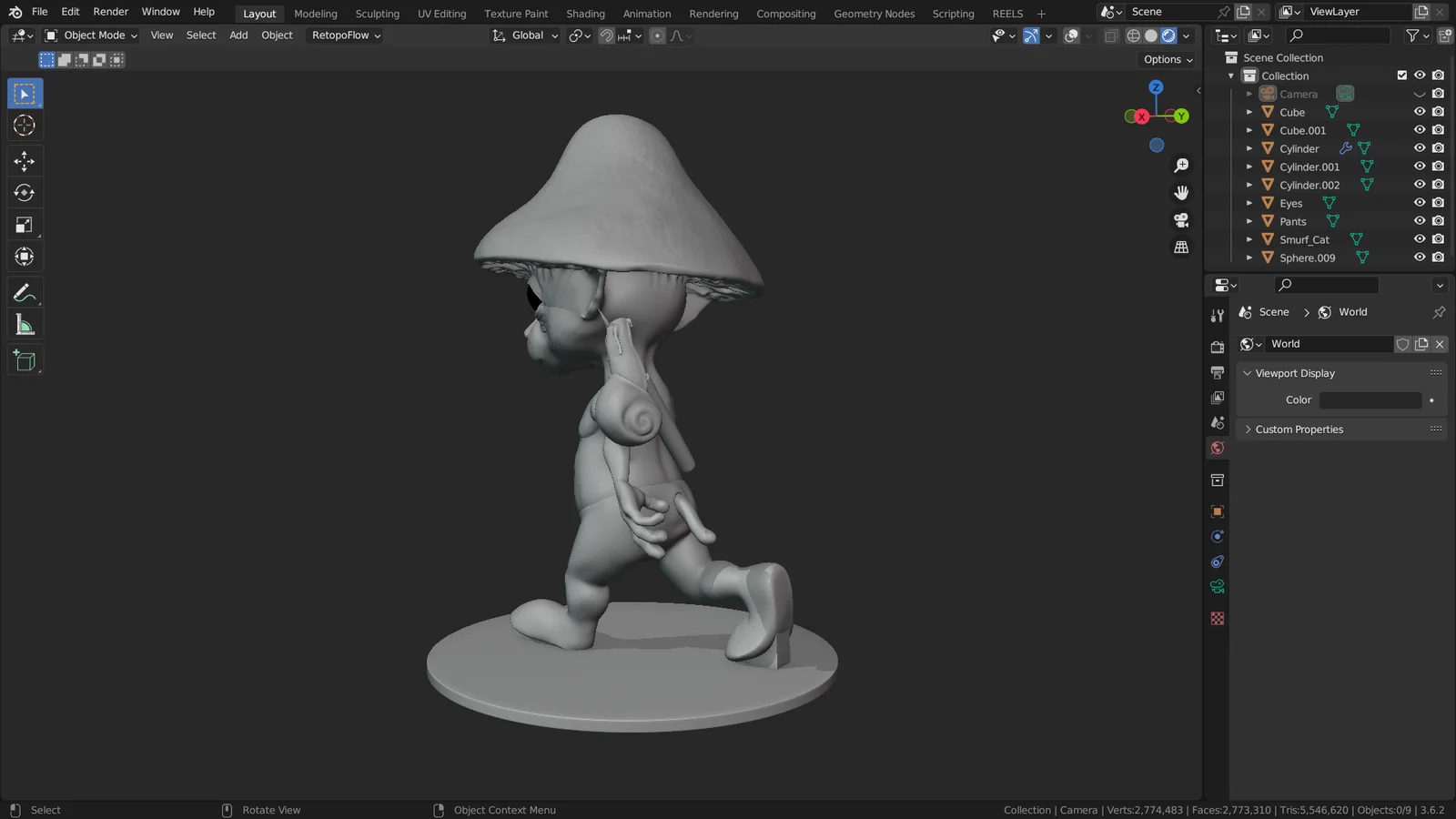Select the Measure tool

tap(25, 323)
